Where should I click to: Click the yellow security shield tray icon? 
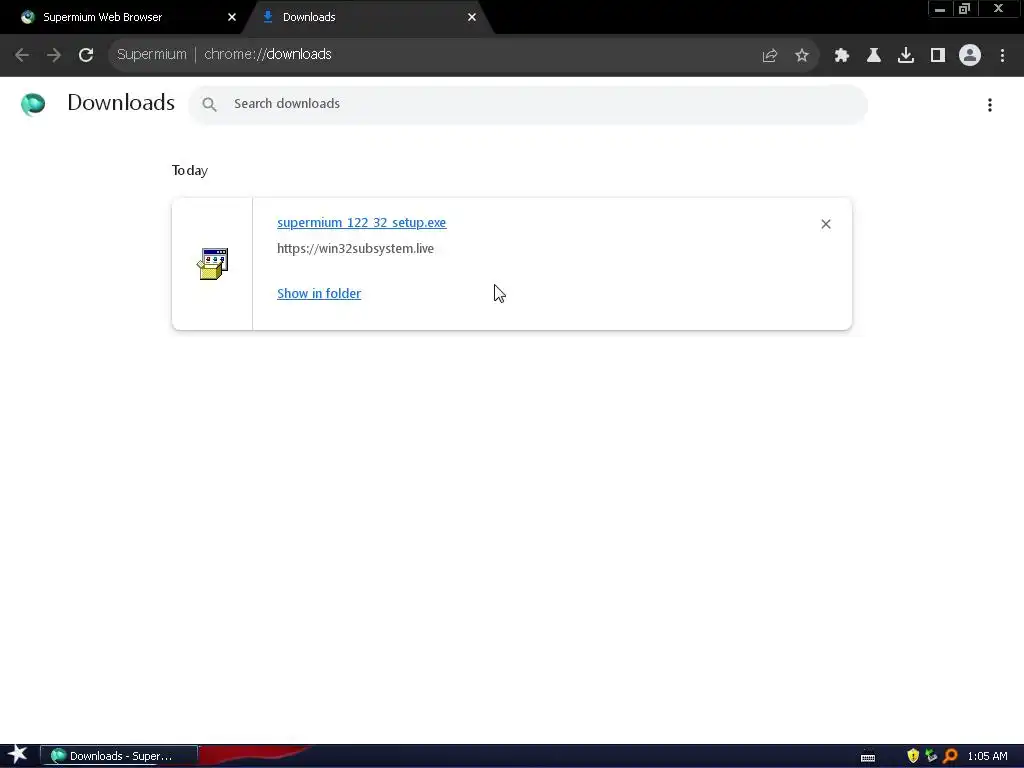(x=913, y=756)
